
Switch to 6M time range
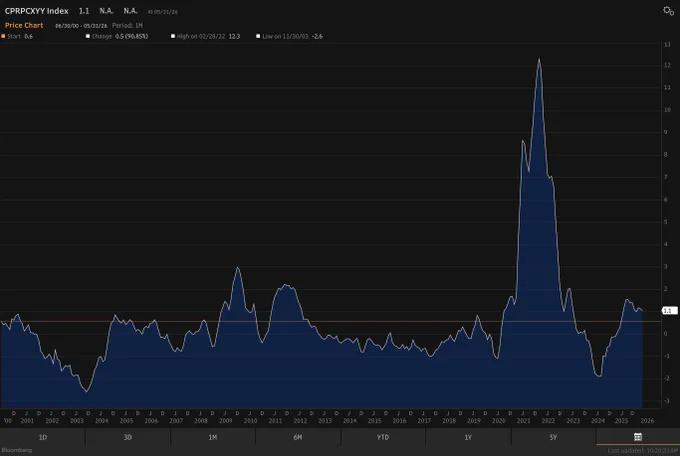298,437
